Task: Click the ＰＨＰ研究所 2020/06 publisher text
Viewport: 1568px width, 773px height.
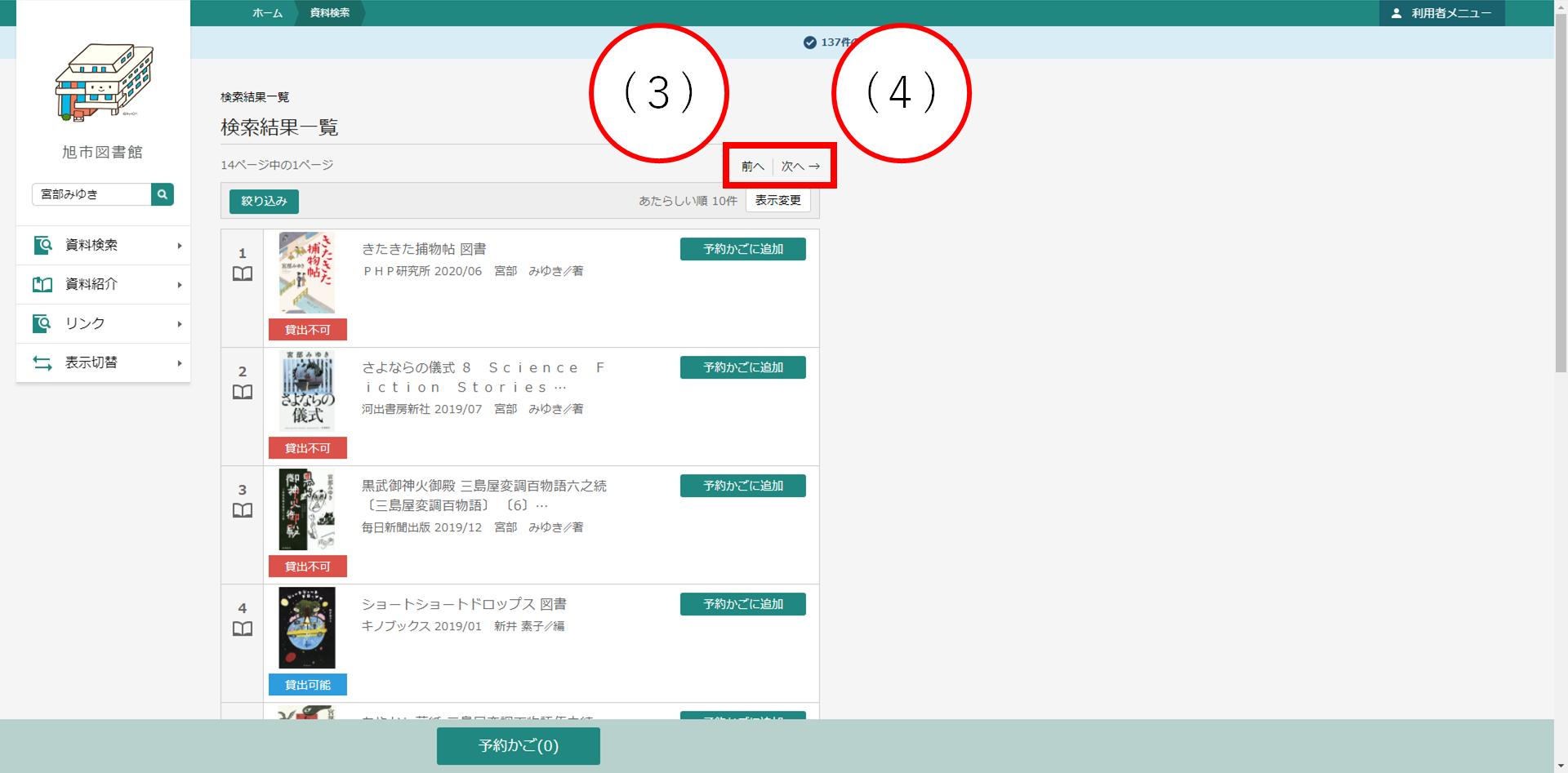Action: click(422, 271)
